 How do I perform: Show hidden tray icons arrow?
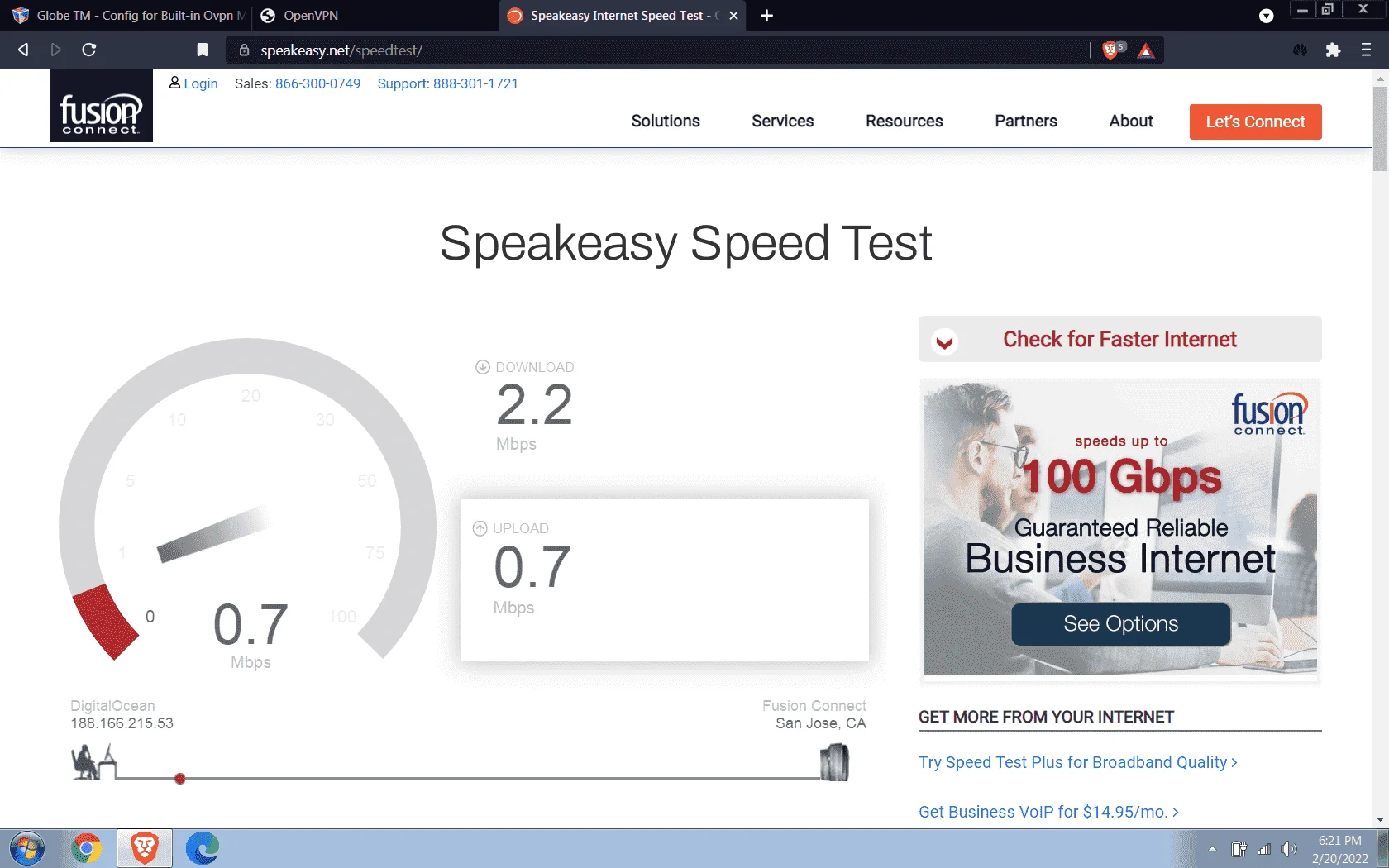pyautogui.click(x=1212, y=849)
